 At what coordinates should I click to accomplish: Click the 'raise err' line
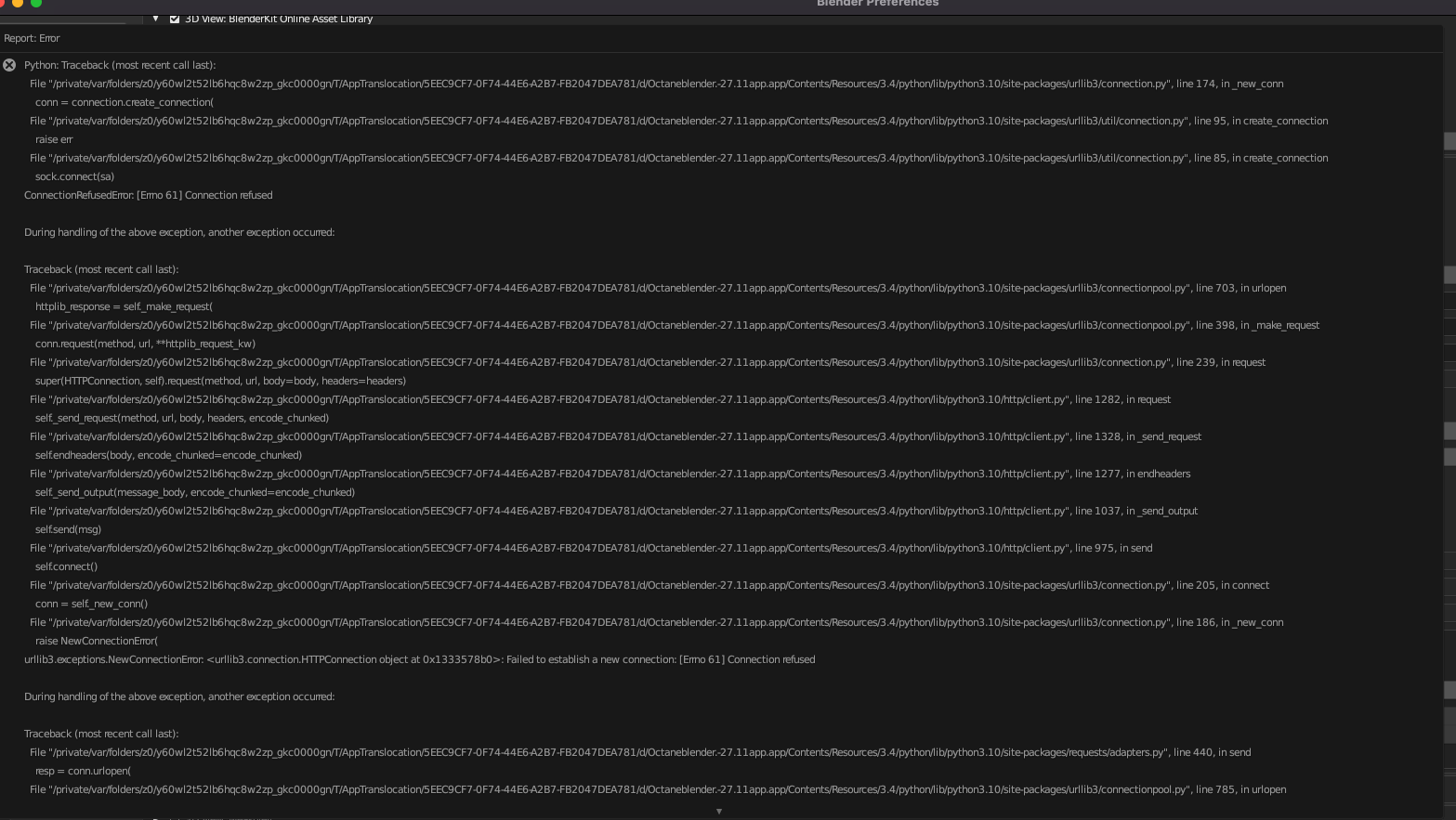pyautogui.click(x=54, y=139)
